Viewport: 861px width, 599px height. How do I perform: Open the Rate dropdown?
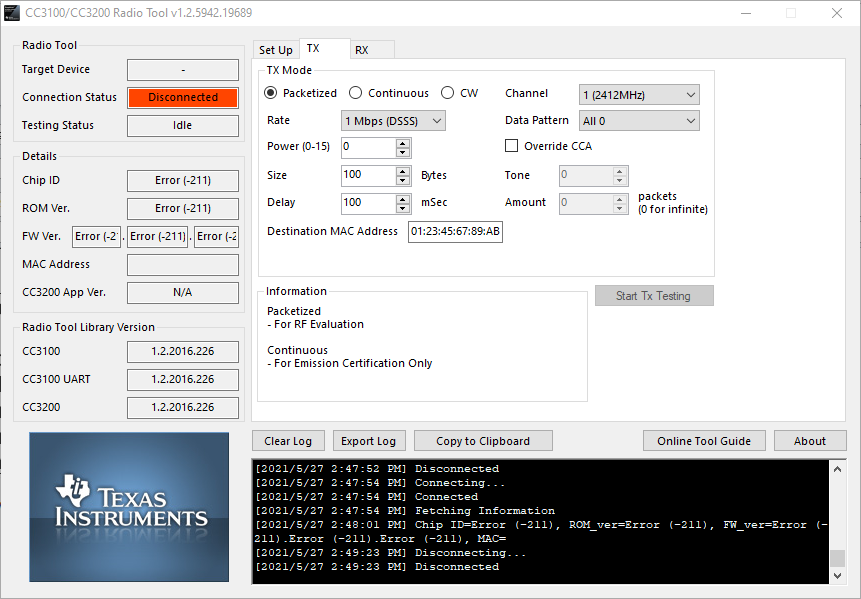tap(393, 121)
